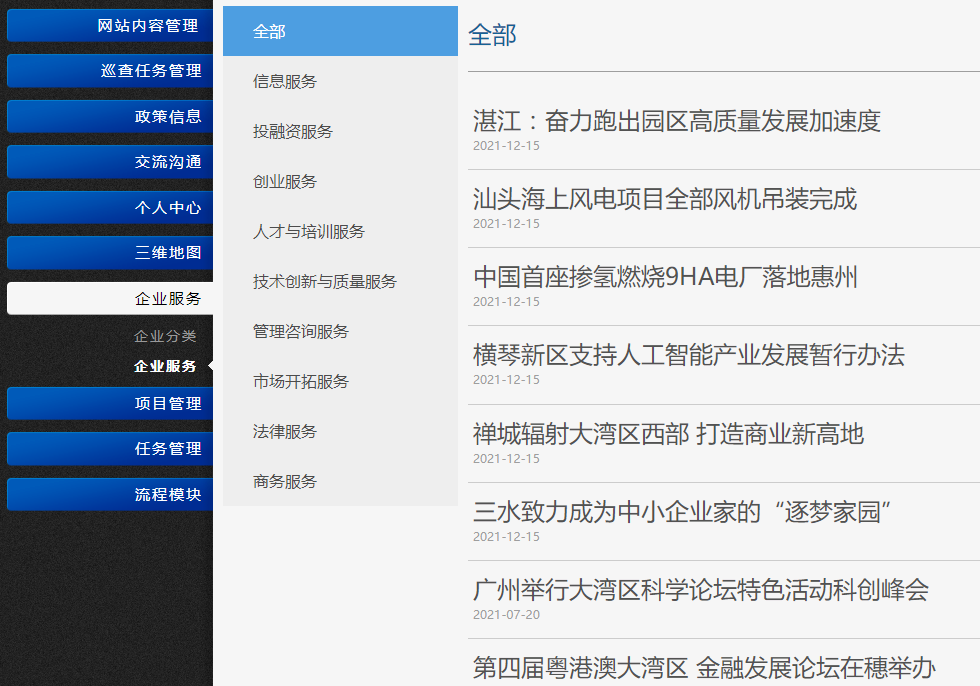Collapse the white 企业服务 sidebar menu
This screenshot has width=980, height=686.
click(x=110, y=298)
